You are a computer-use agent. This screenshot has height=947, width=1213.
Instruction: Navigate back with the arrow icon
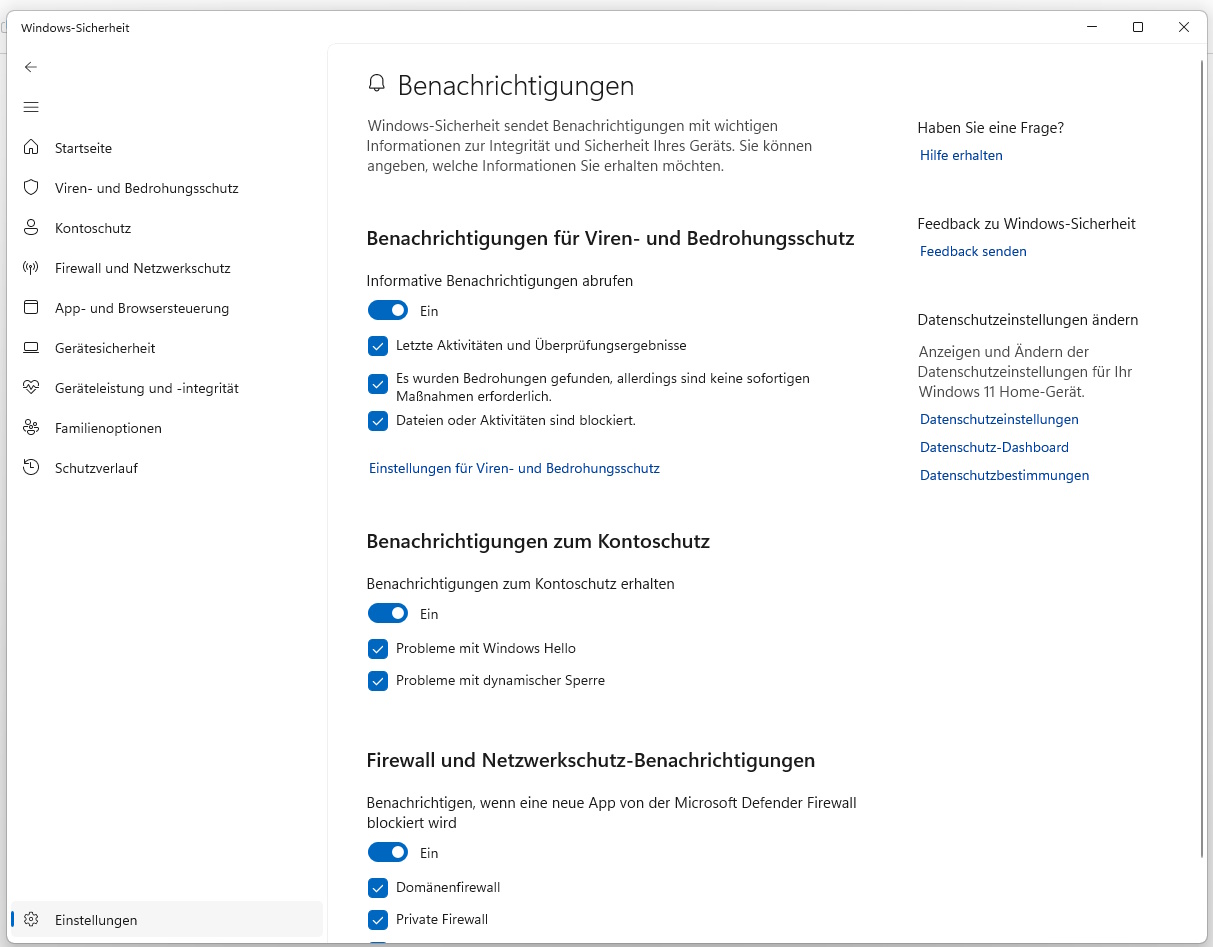(x=30, y=67)
